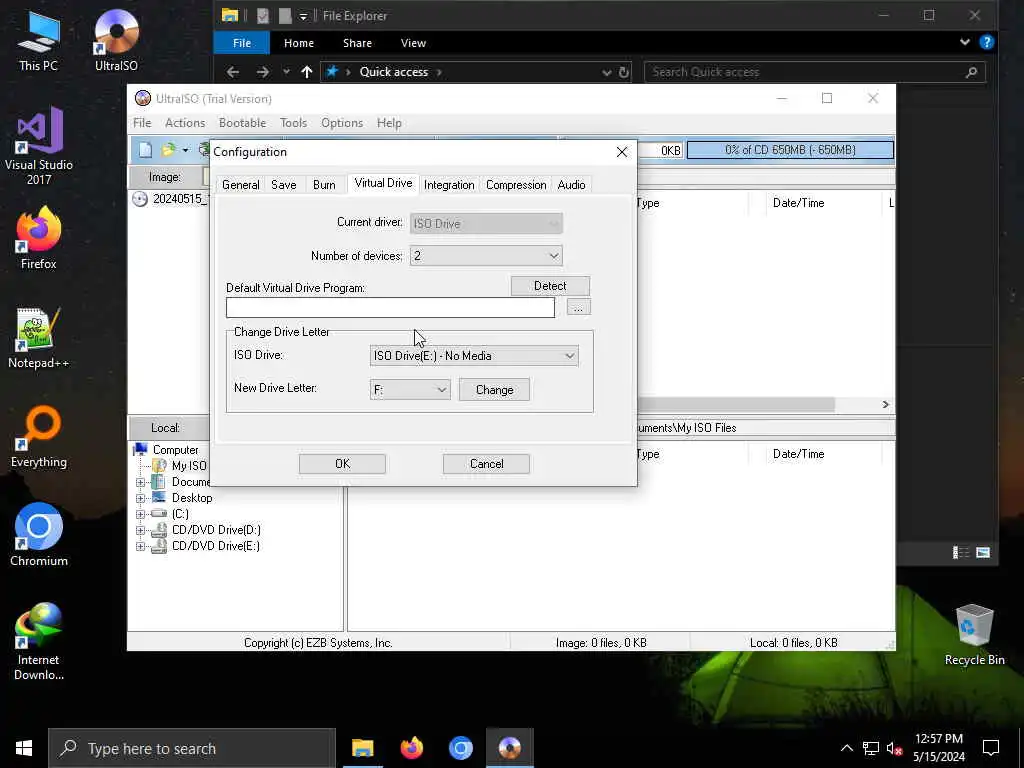This screenshot has height=768, width=1024.
Task: Open the ISO Drive selection dropdown
Action: point(473,356)
